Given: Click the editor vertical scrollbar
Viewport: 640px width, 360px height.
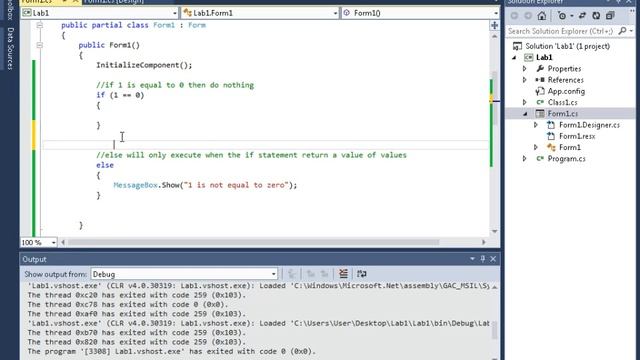Looking at the screenshot, I should pyautogui.click(x=494, y=98).
